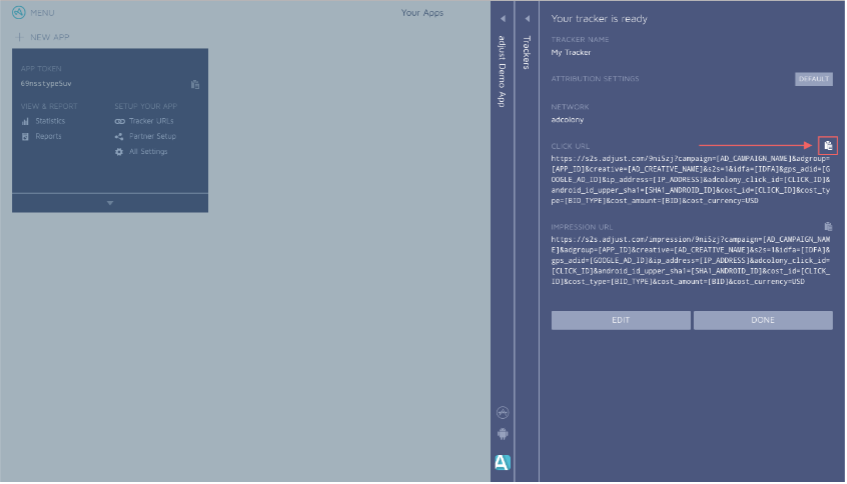
Task: Click the App Store icon in sidebar
Action: (x=502, y=461)
